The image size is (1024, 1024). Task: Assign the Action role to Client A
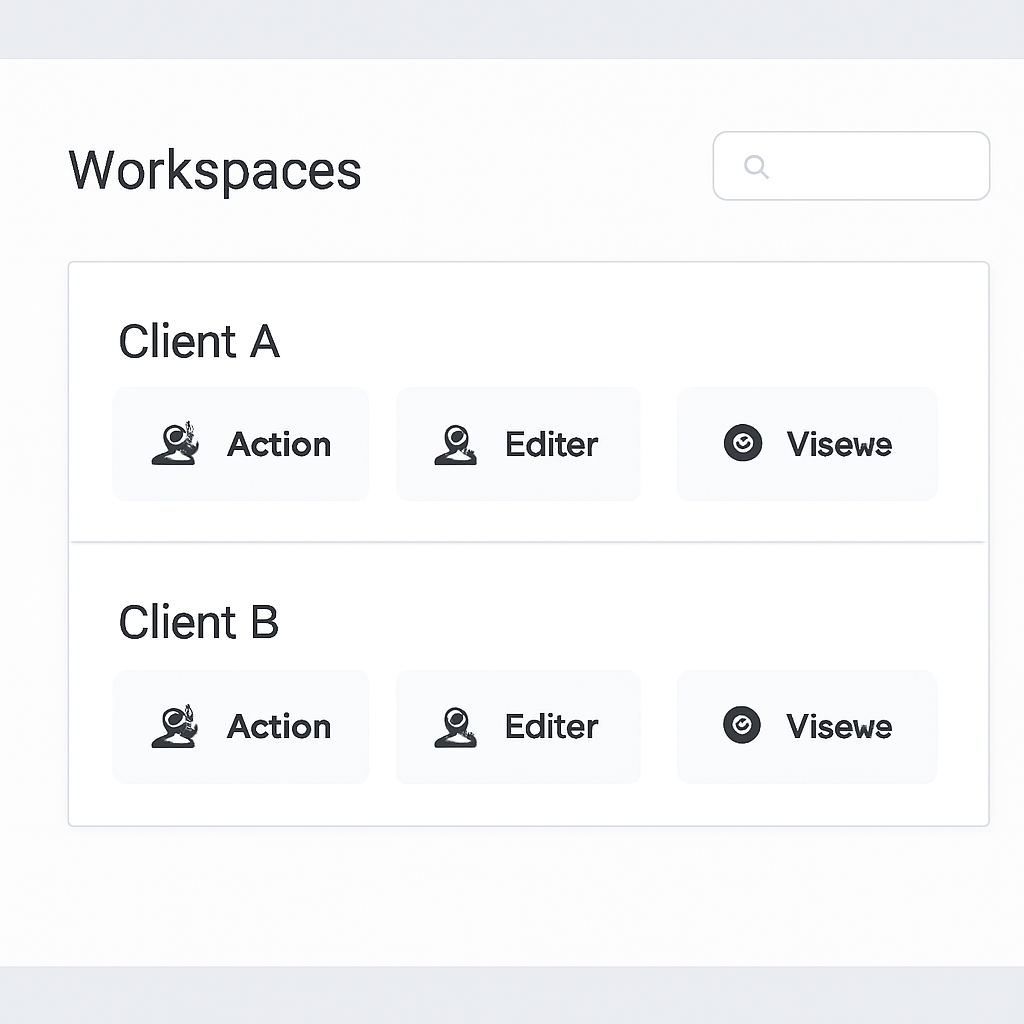tap(241, 444)
